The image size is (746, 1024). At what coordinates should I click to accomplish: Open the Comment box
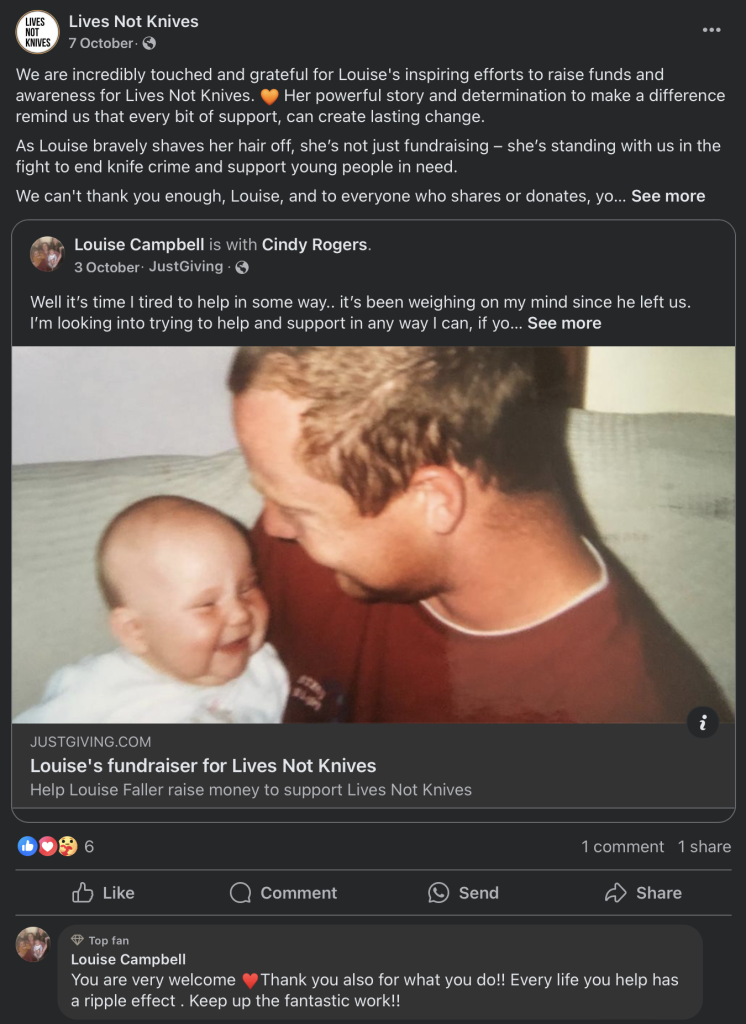[x=284, y=893]
